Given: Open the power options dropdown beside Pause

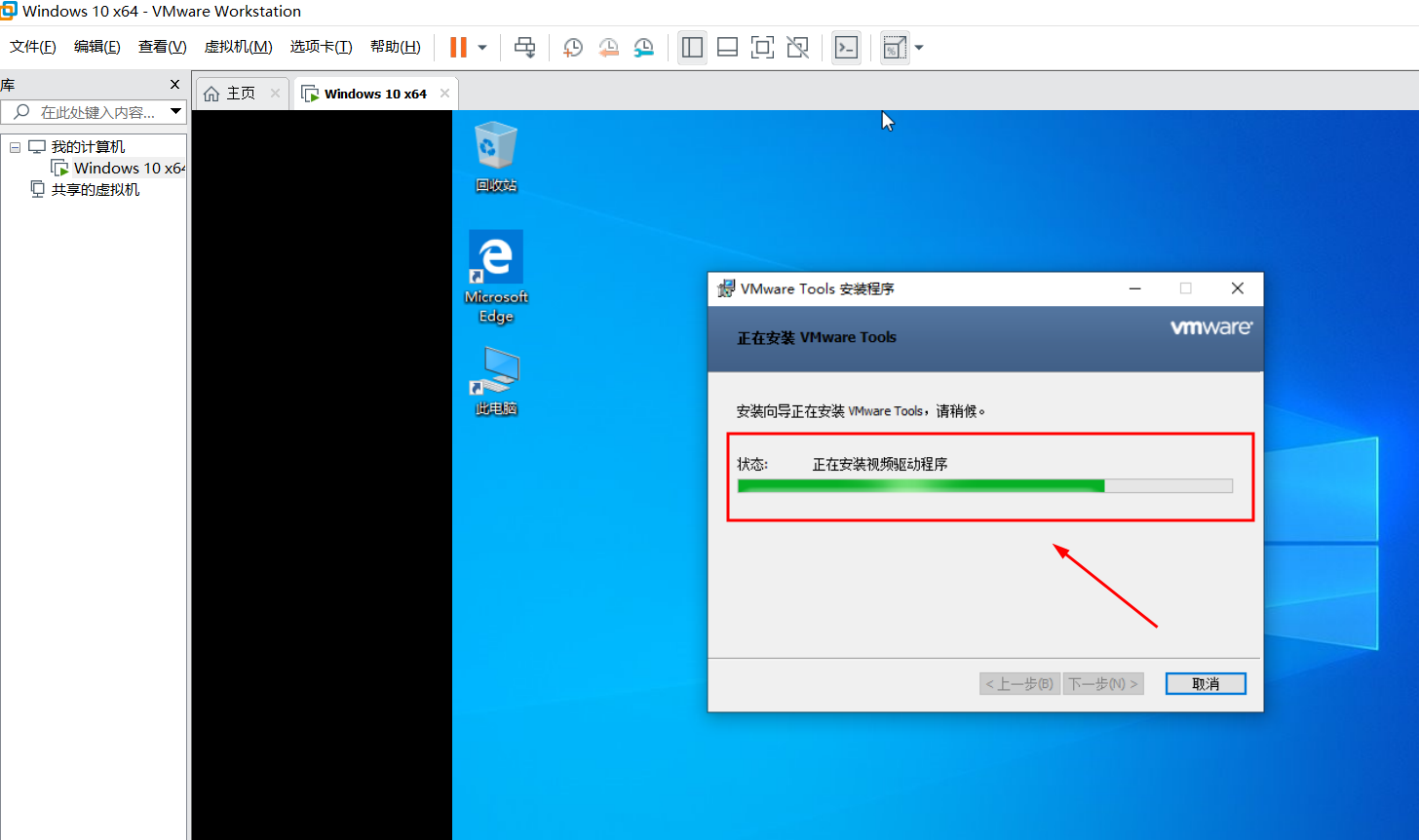Looking at the screenshot, I should 482,47.
